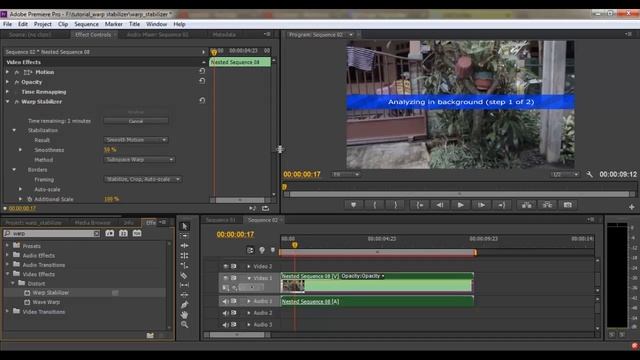Step forward one frame

(481, 205)
